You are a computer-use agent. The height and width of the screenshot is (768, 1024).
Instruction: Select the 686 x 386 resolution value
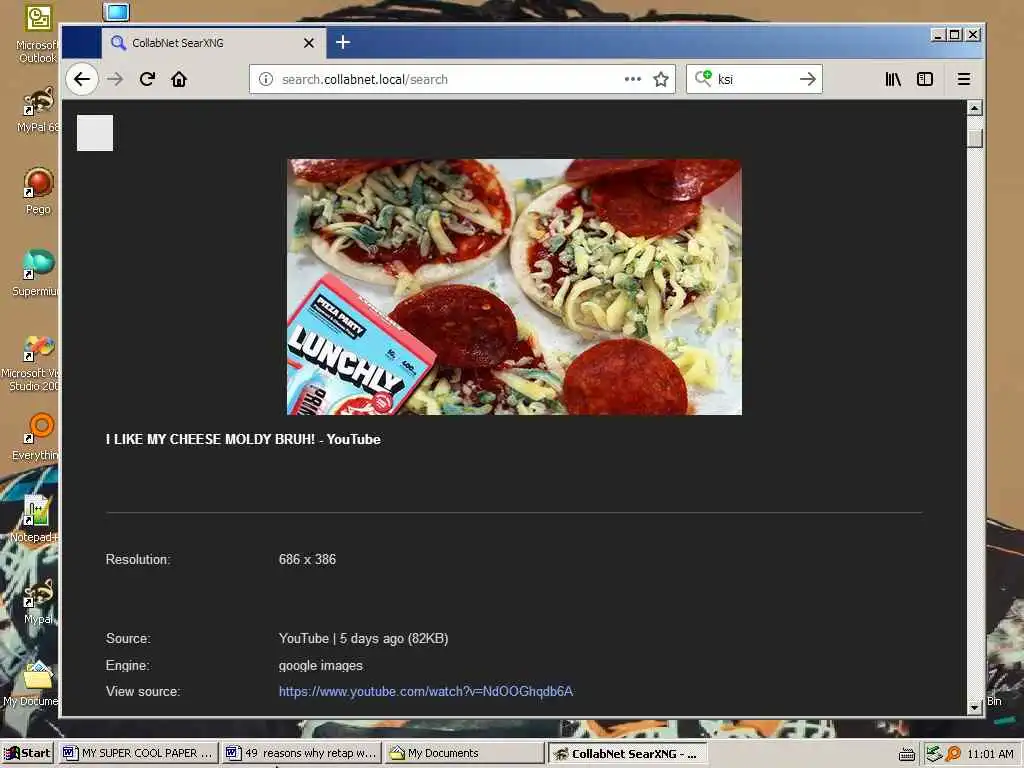click(307, 560)
